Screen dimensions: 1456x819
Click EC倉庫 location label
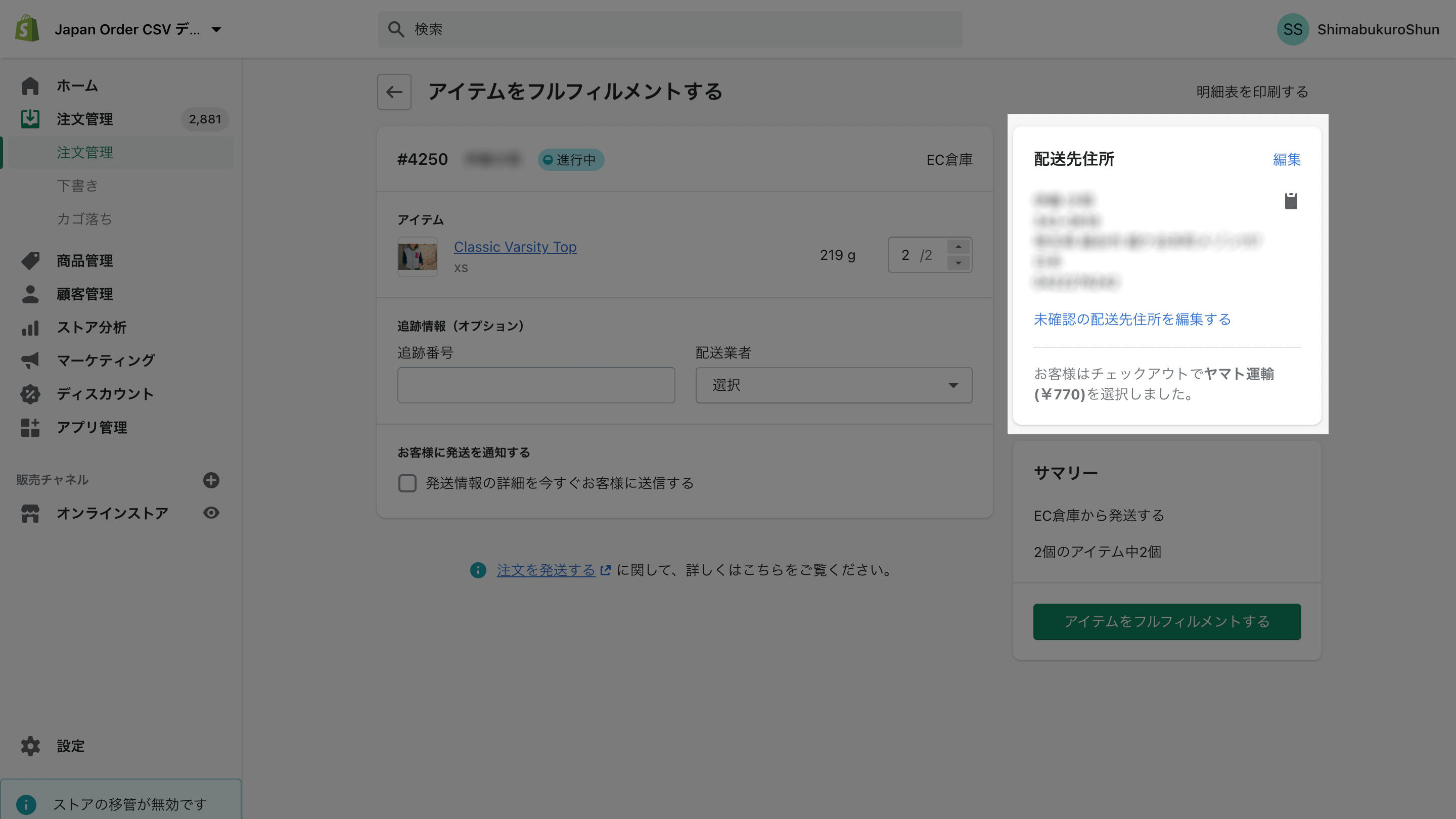[x=949, y=160]
